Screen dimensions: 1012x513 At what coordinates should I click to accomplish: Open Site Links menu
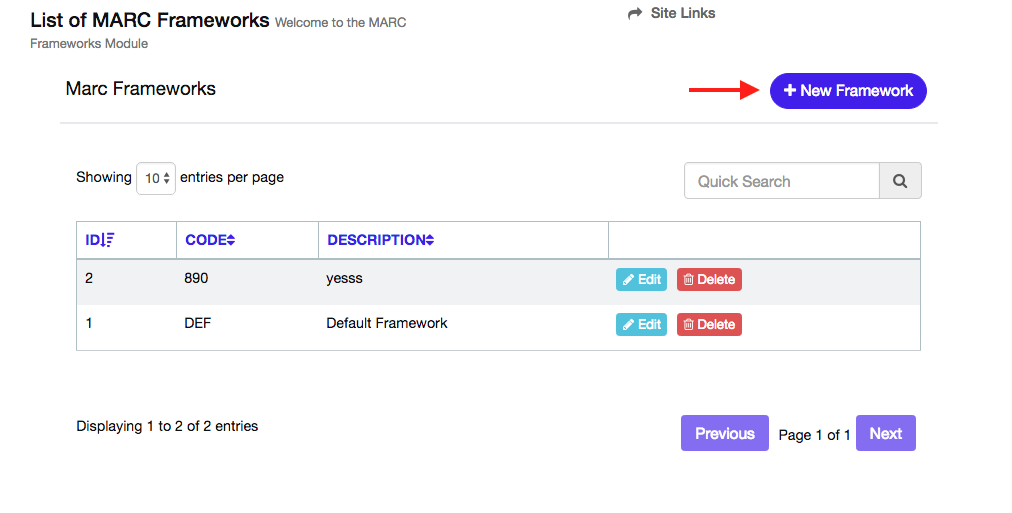682,14
